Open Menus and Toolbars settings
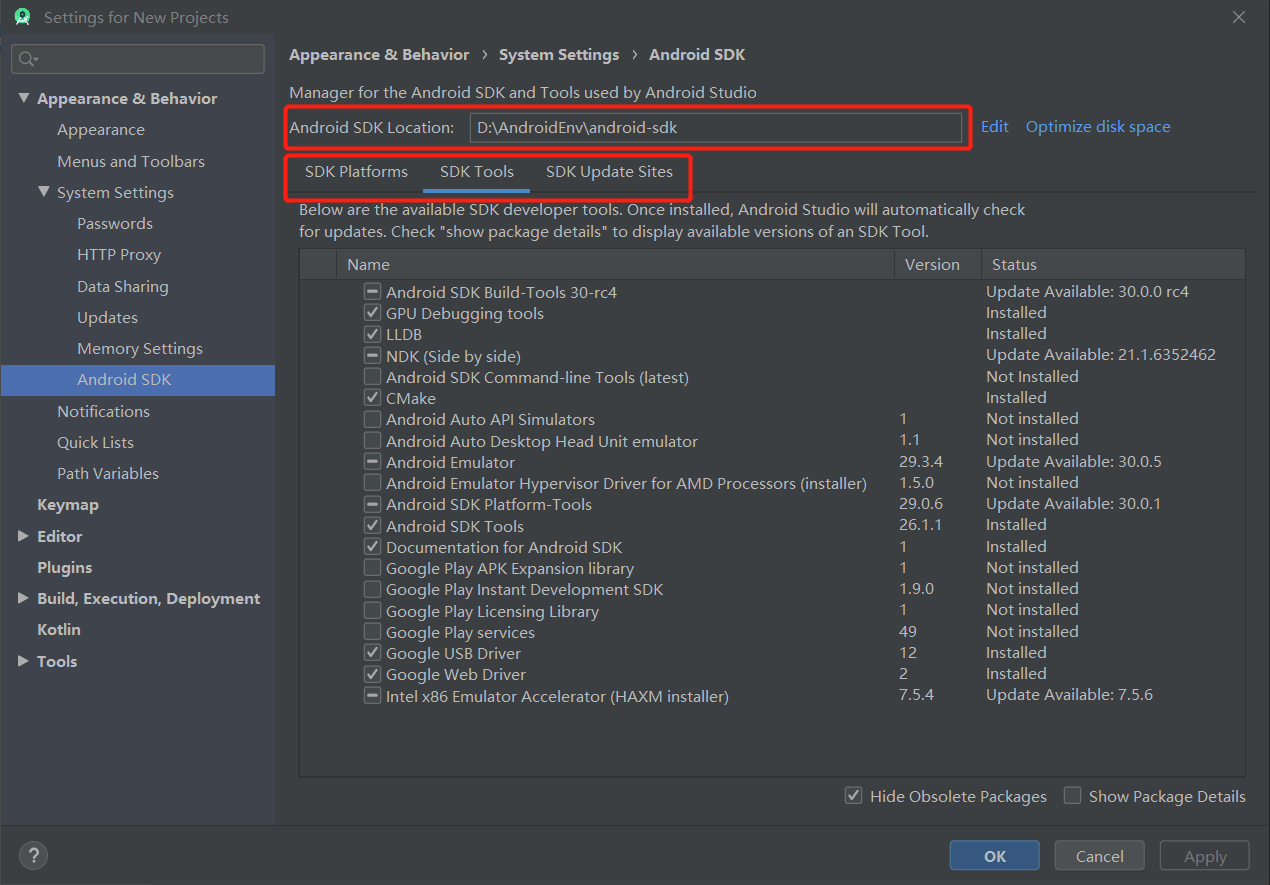Viewport: 1270px width, 885px height. 131,161
